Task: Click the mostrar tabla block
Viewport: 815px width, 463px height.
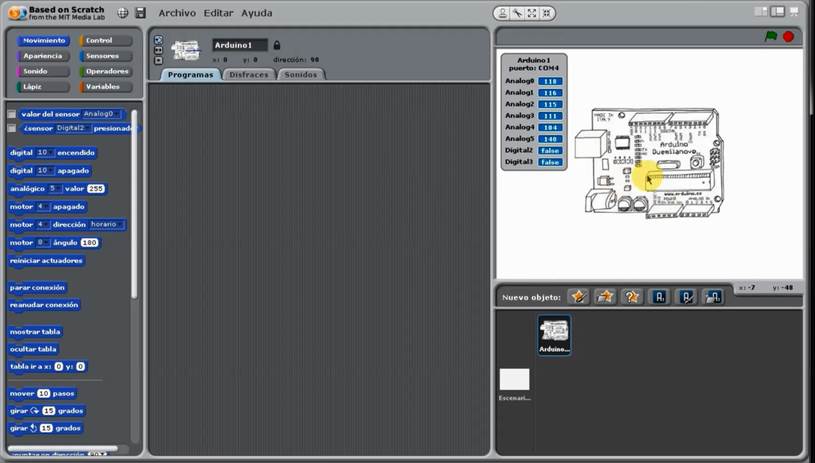Action: click(x=35, y=332)
